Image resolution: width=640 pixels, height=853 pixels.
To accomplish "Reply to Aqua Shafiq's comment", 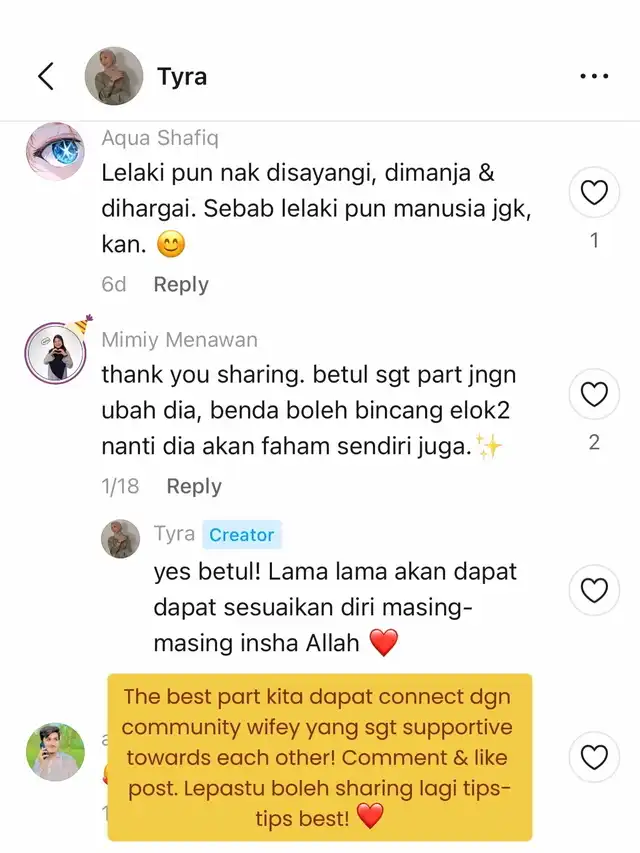I will (181, 285).
